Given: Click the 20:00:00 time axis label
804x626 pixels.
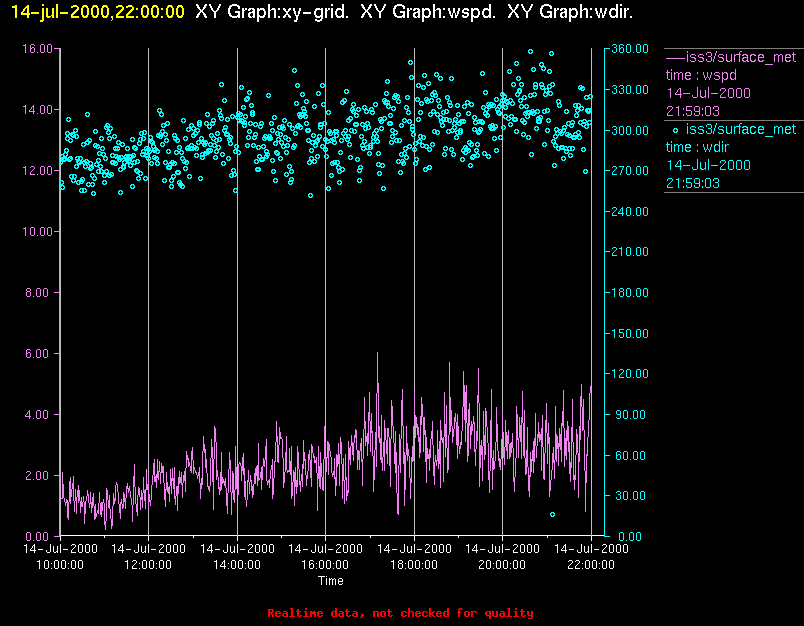Looking at the screenshot, I should (x=502, y=565).
